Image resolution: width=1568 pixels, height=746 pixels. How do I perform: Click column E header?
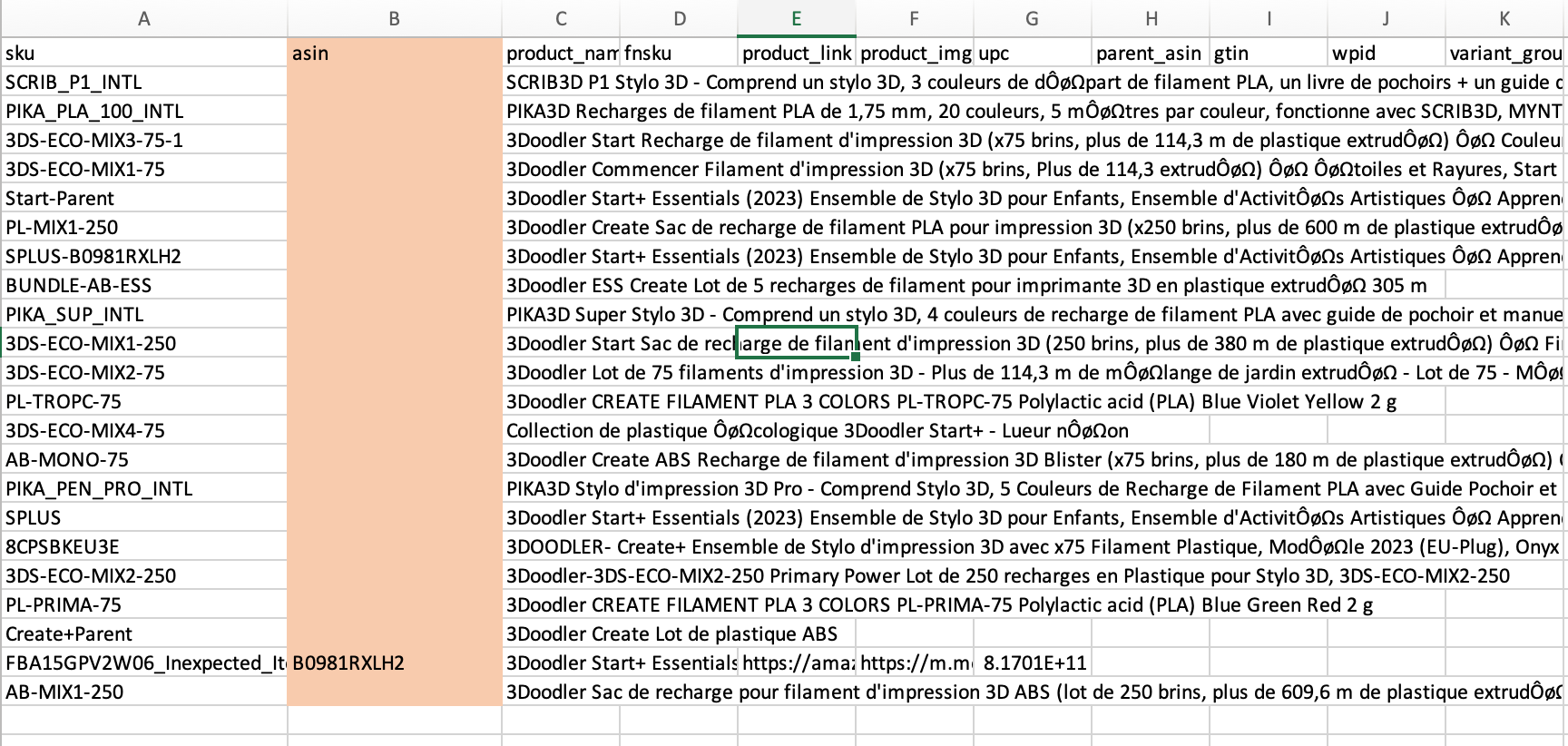pyautogui.click(x=796, y=18)
